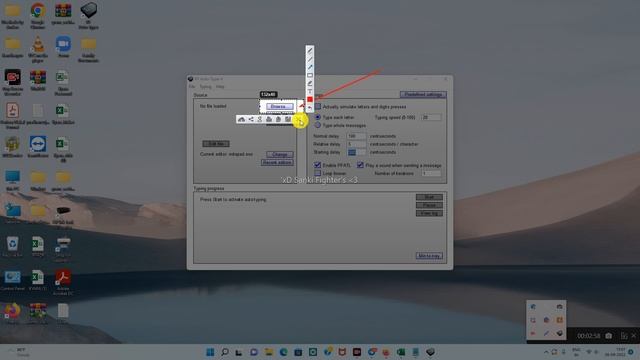The width and height of the screenshot is (640, 360).
Task: Print the captured screenshot
Action: pos(269,119)
